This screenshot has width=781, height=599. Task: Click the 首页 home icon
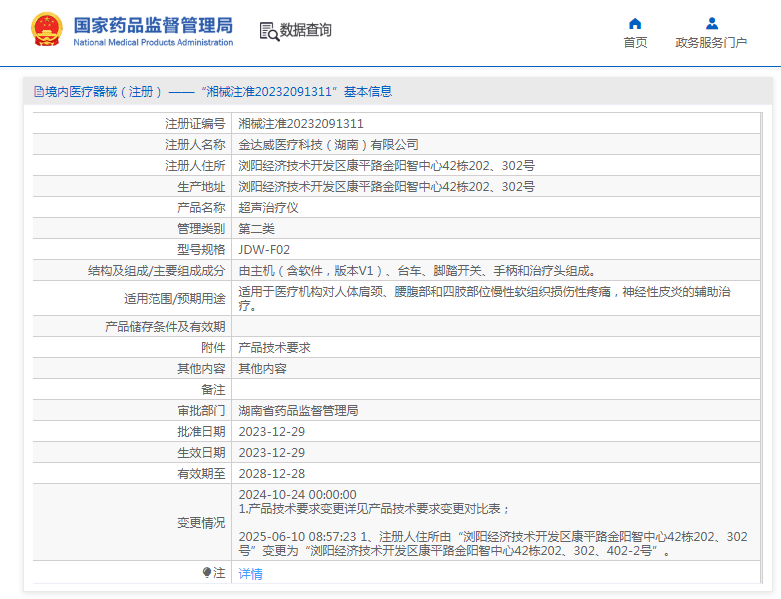coord(635,23)
